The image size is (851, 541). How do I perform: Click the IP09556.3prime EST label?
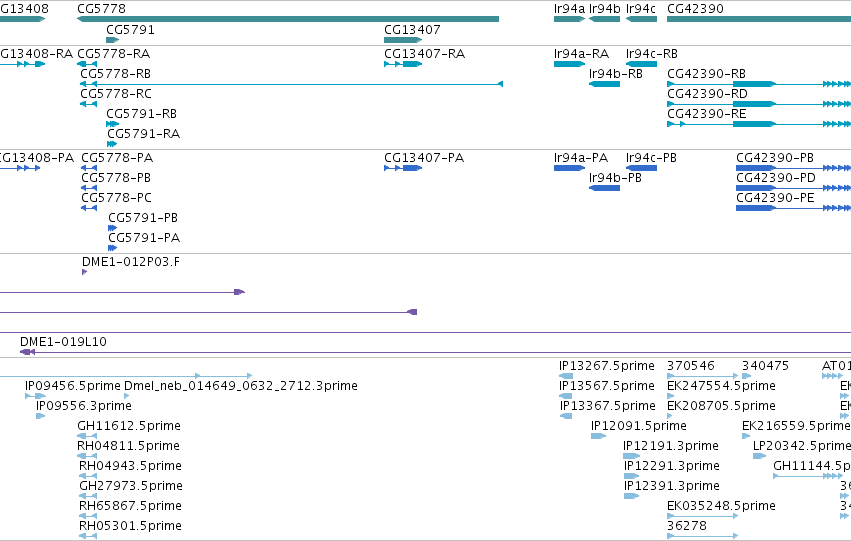coord(84,406)
